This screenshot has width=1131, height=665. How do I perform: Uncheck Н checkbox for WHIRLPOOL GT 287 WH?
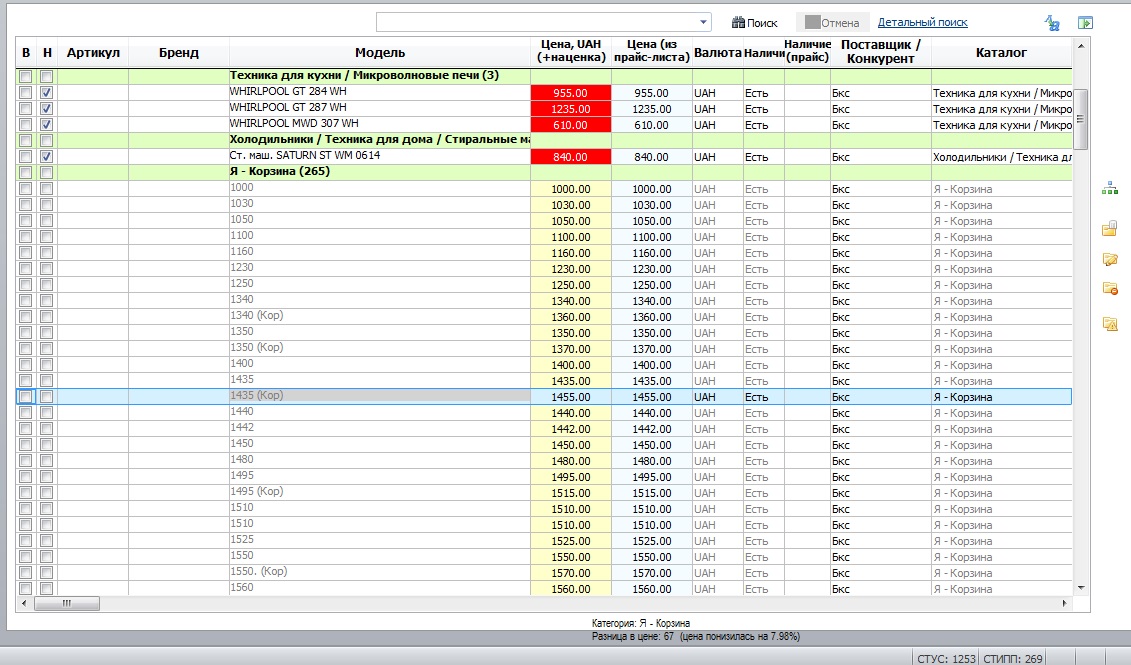47,108
